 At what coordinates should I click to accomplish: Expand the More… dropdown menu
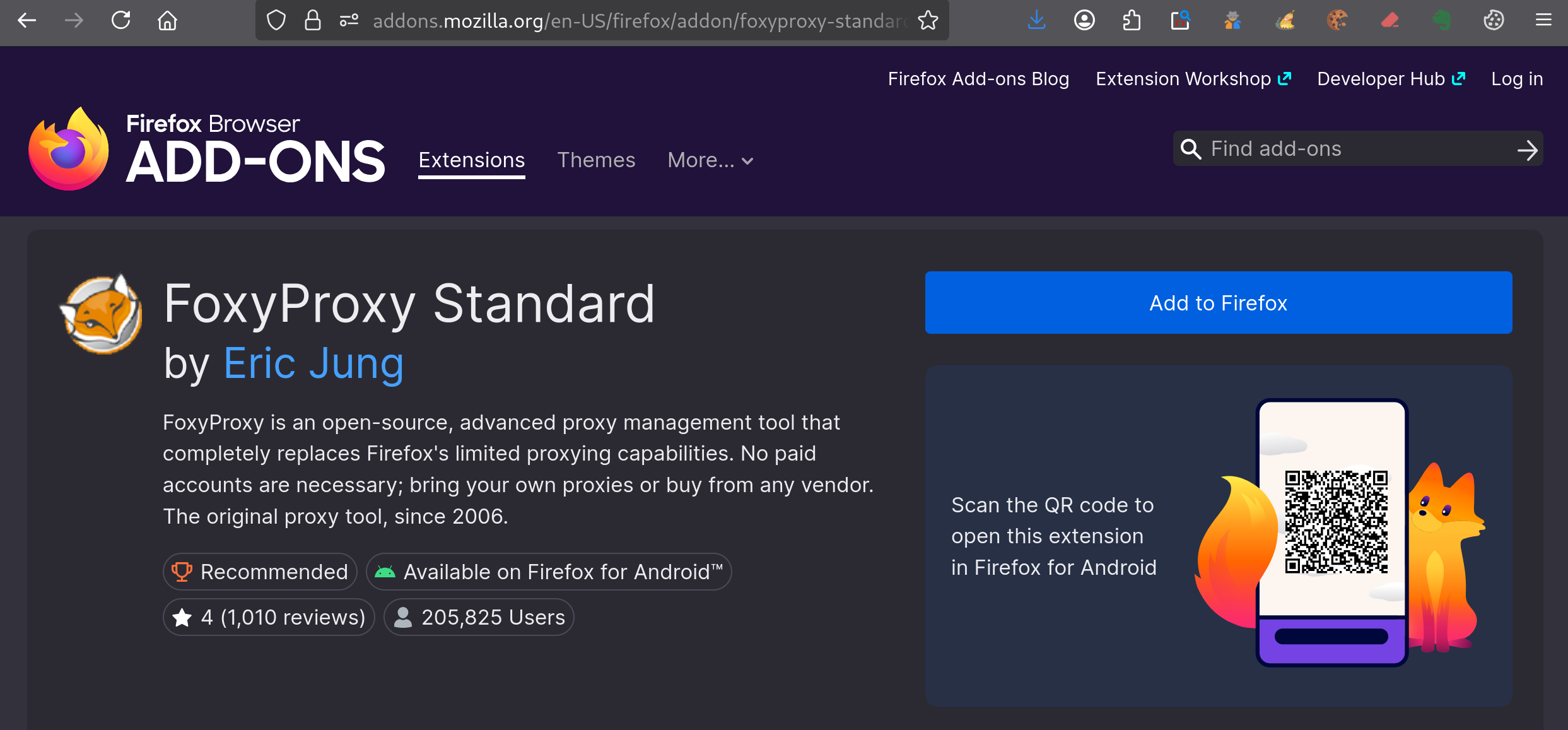click(710, 160)
